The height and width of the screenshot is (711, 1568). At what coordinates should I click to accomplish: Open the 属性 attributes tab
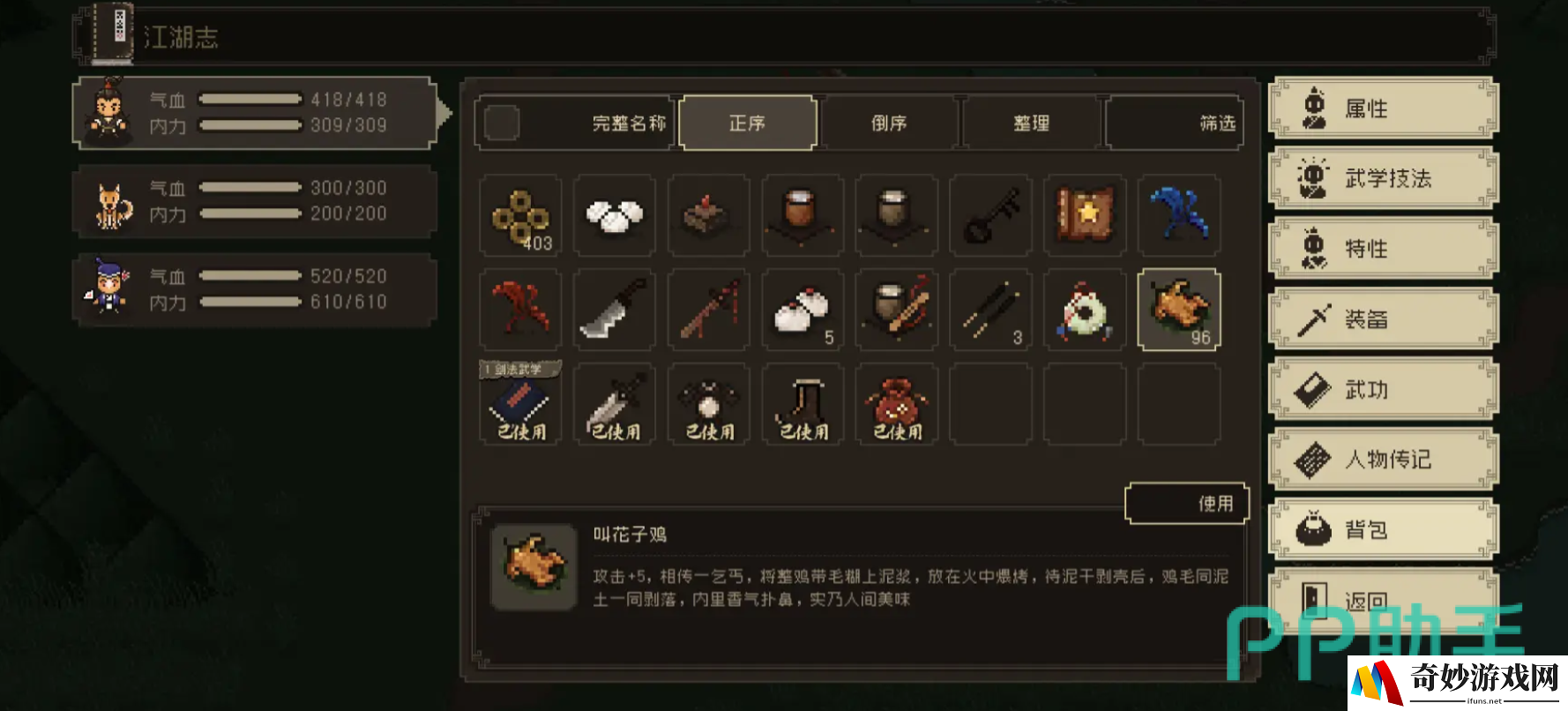(x=1384, y=109)
